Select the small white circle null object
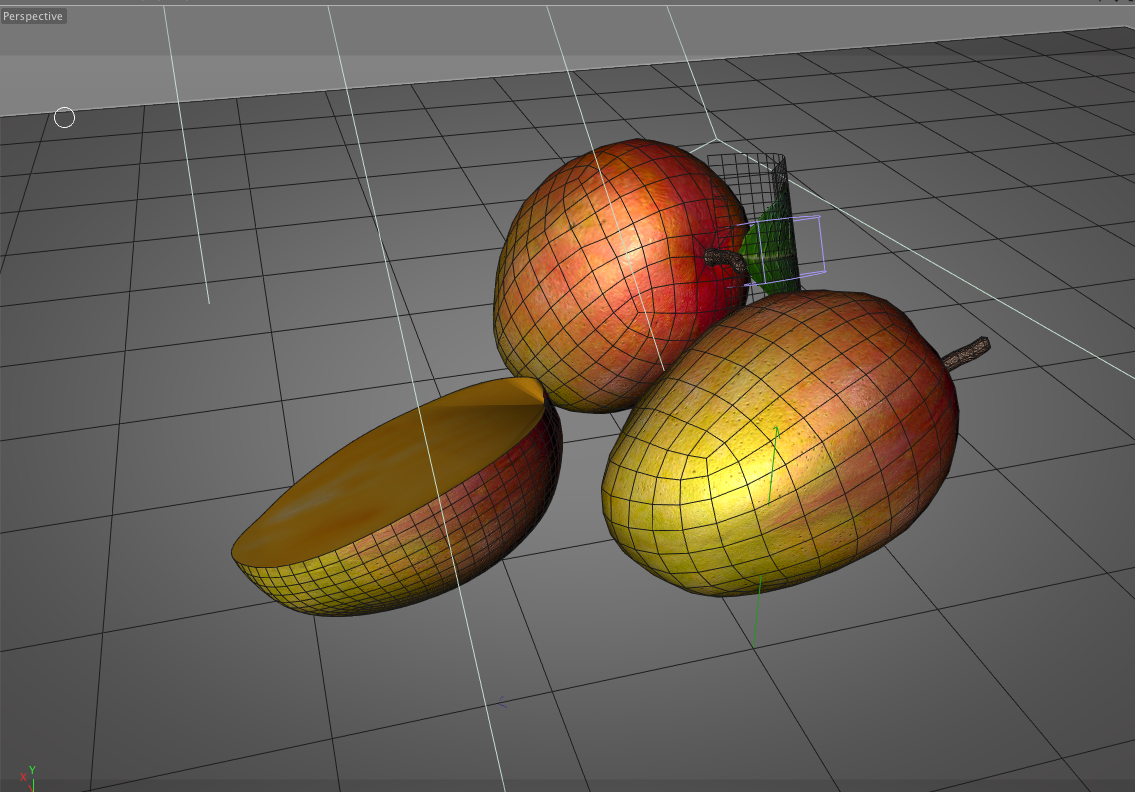The width and height of the screenshot is (1135, 792). click(x=66, y=117)
